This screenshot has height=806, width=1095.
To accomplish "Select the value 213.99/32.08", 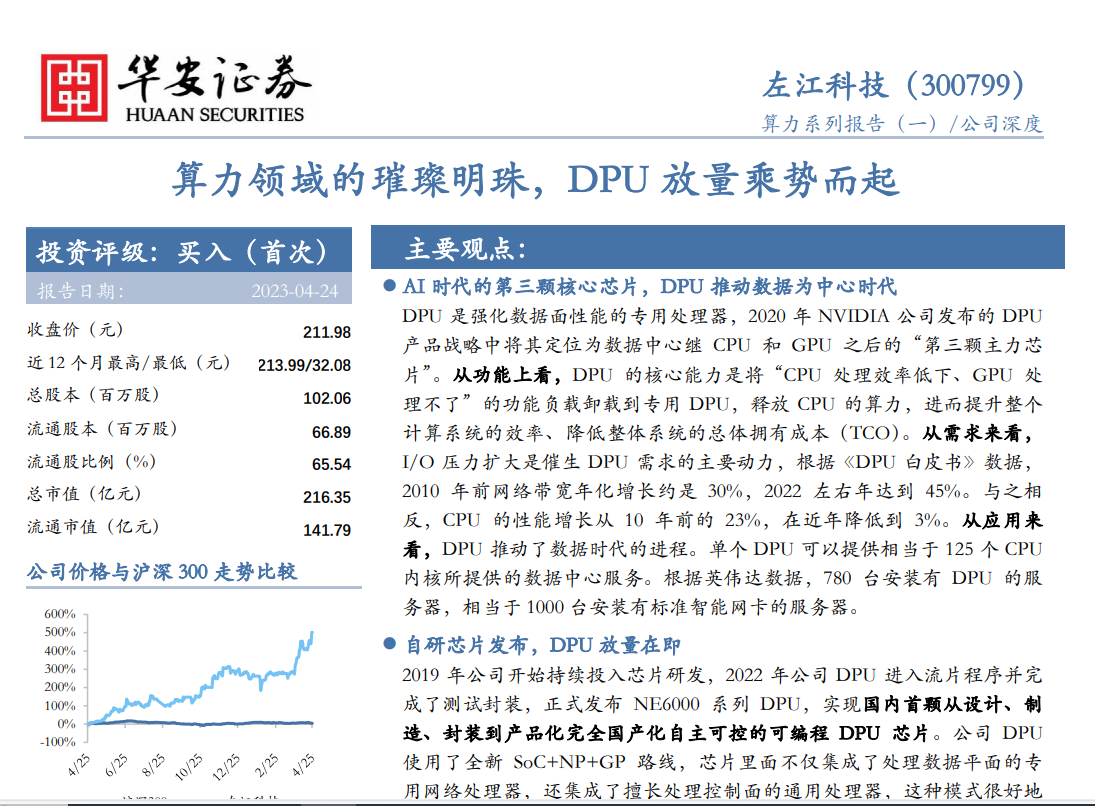I will 304,365.
